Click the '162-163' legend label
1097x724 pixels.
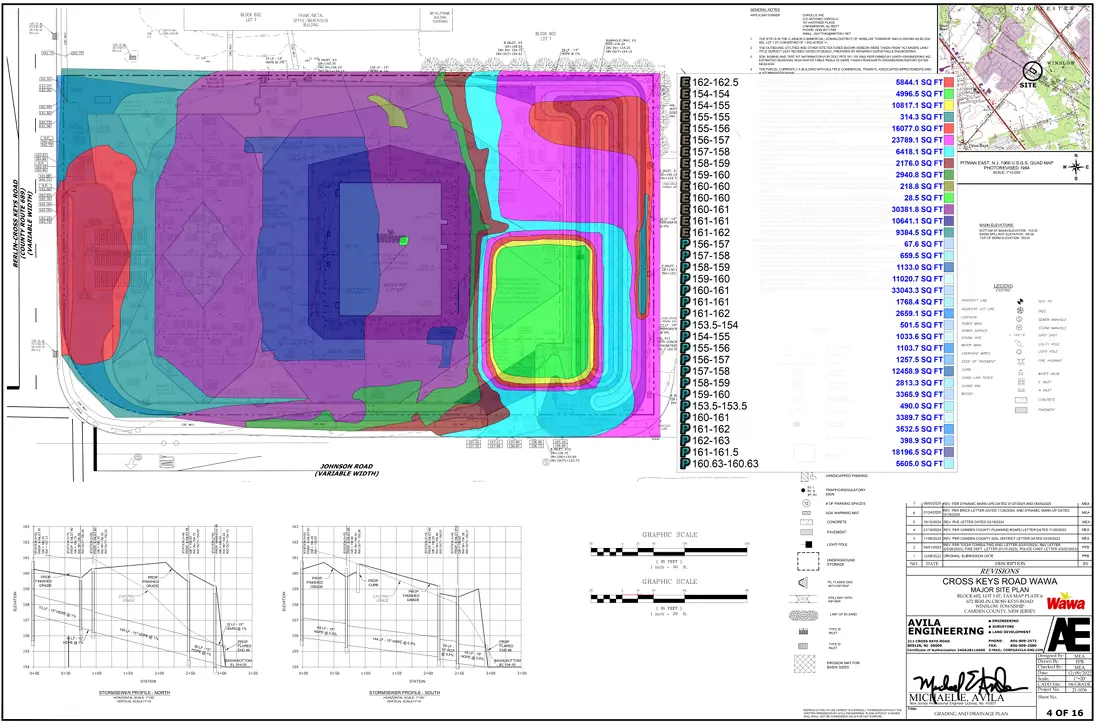click(x=711, y=441)
